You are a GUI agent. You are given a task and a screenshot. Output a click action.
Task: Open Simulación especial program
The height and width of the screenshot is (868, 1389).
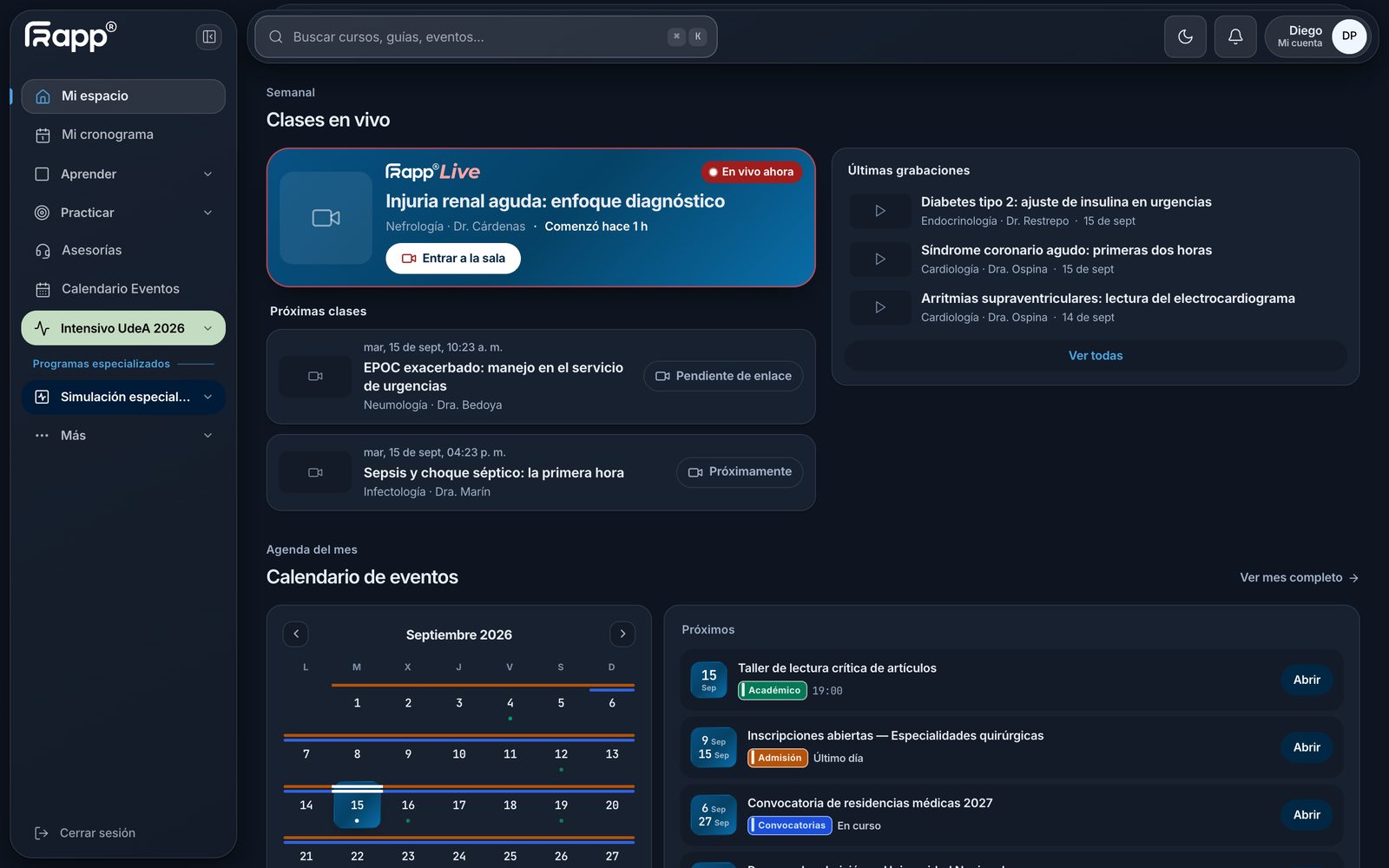pyautogui.click(x=123, y=397)
